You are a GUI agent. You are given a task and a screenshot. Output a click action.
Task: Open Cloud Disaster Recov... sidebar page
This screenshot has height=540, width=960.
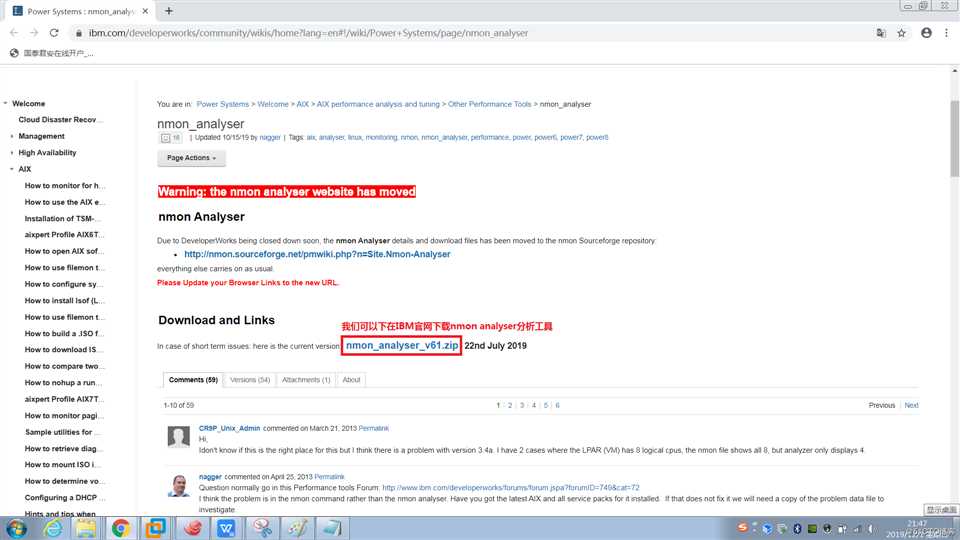61,120
